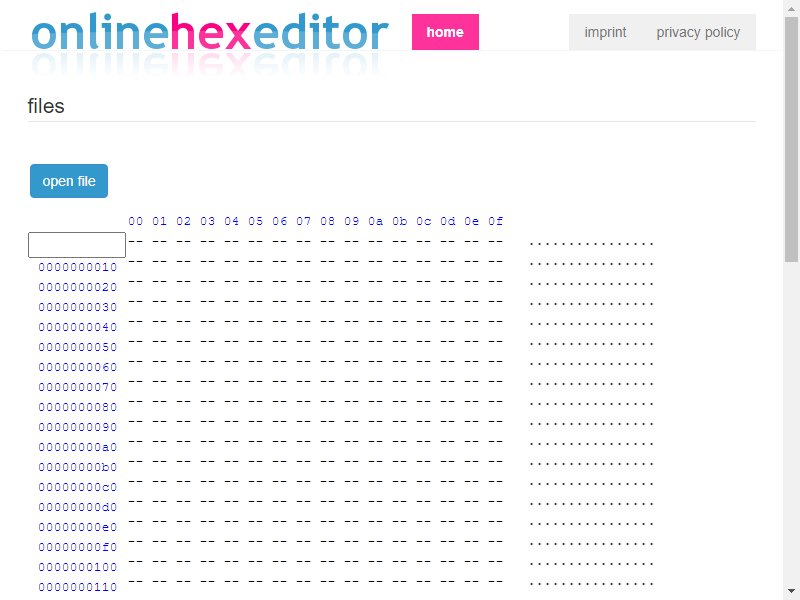The width and height of the screenshot is (800, 600).
Task: Select row offset 0000000100
Action: click(78, 567)
